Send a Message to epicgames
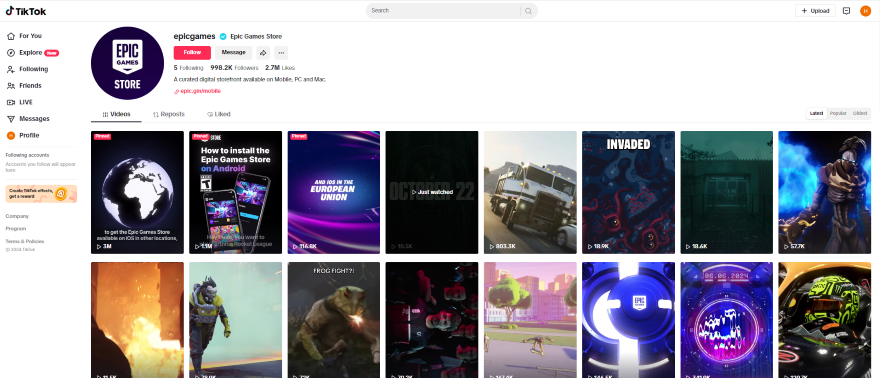Viewport: 880px width, 378px height. point(233,53)
